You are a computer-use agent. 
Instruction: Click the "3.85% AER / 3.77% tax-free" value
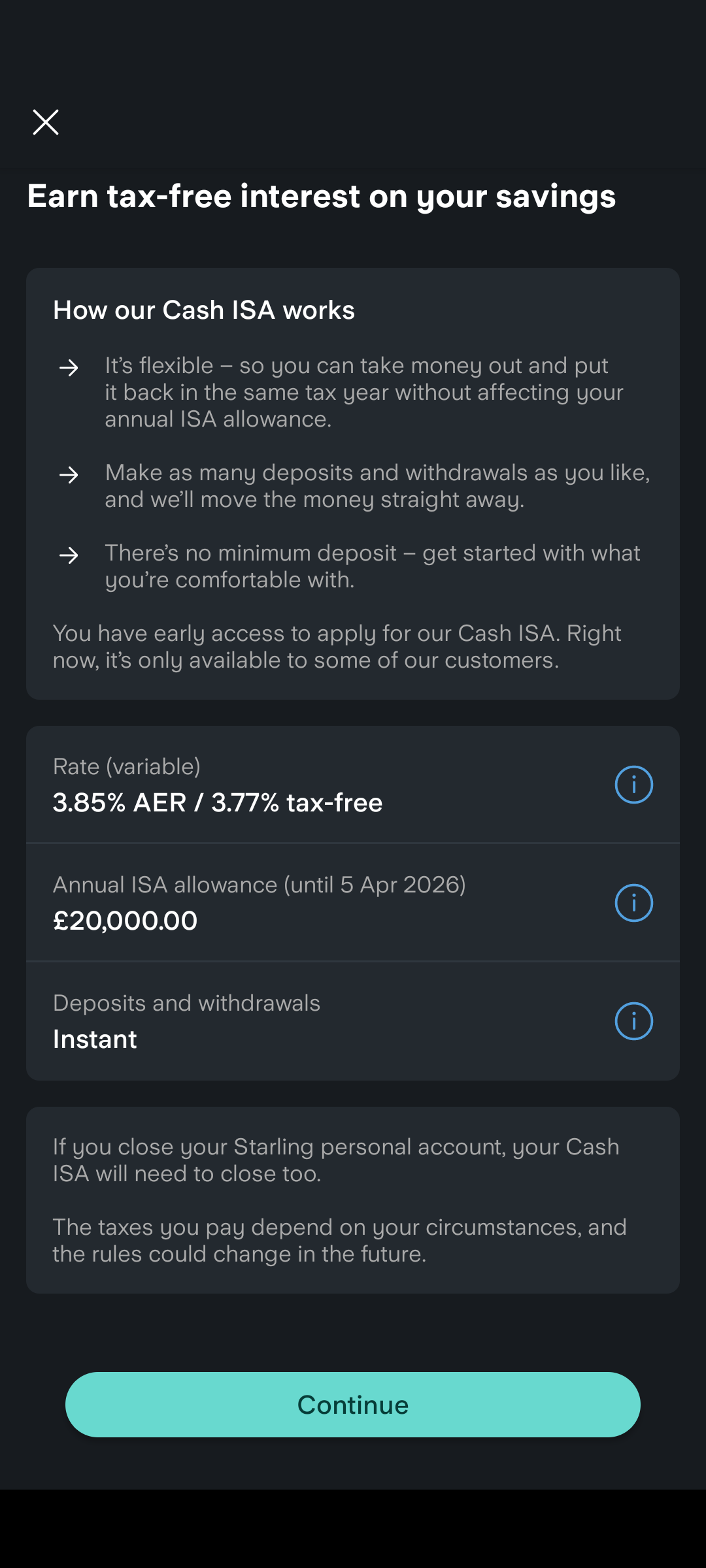coord(217,802)
